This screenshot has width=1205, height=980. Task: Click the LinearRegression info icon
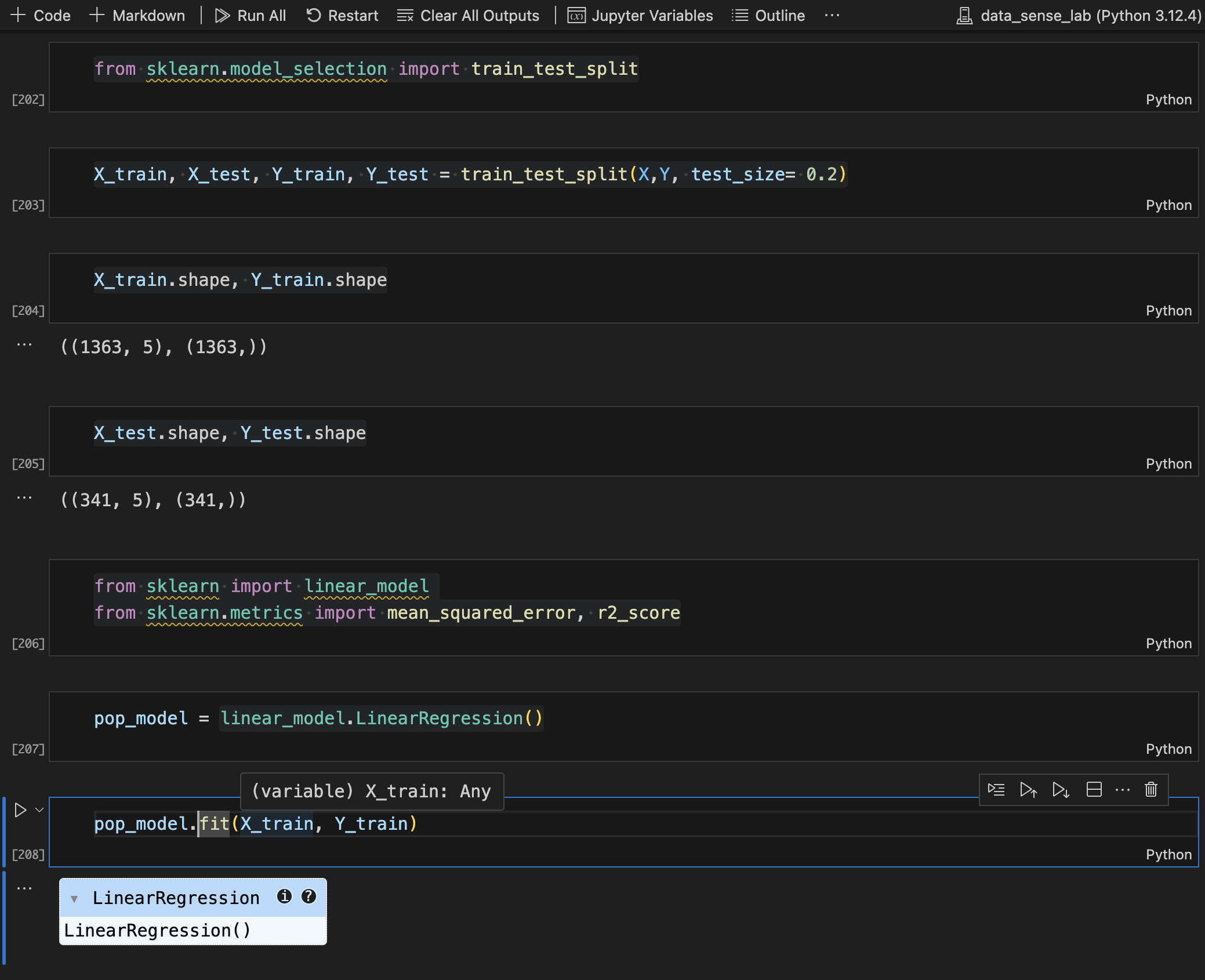pos(284,896)
